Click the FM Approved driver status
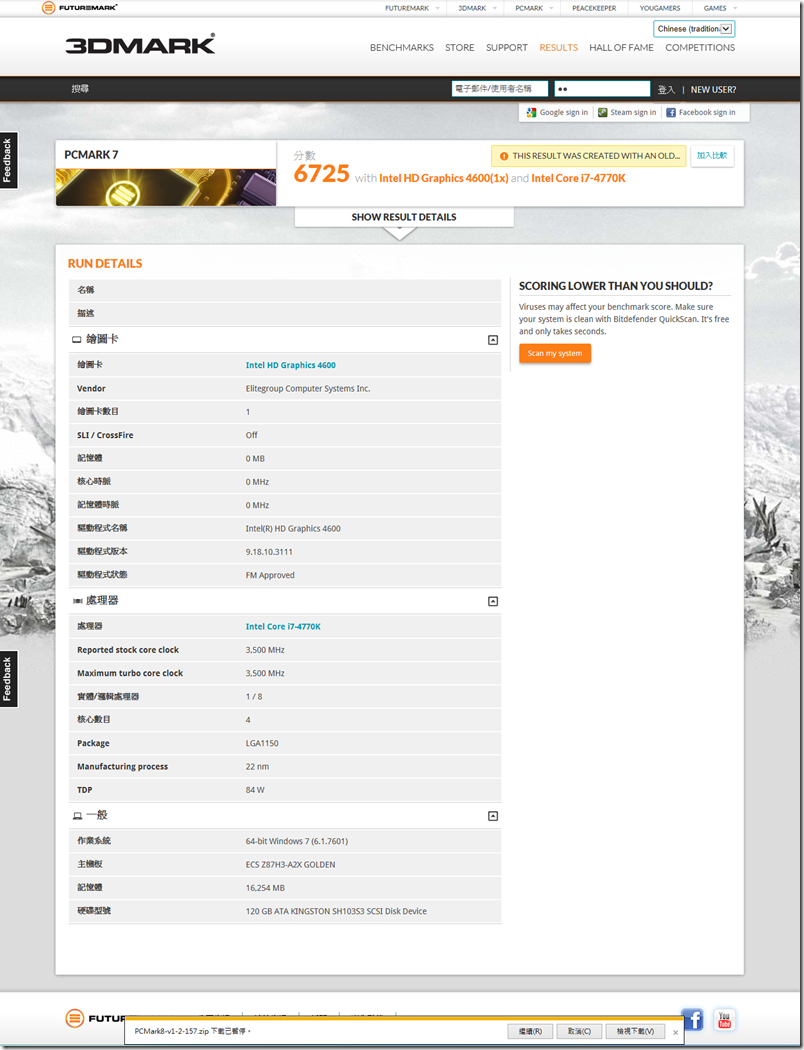Image resolution: width=804 pixels, height=1050 pixels. [x=270, y=575]
